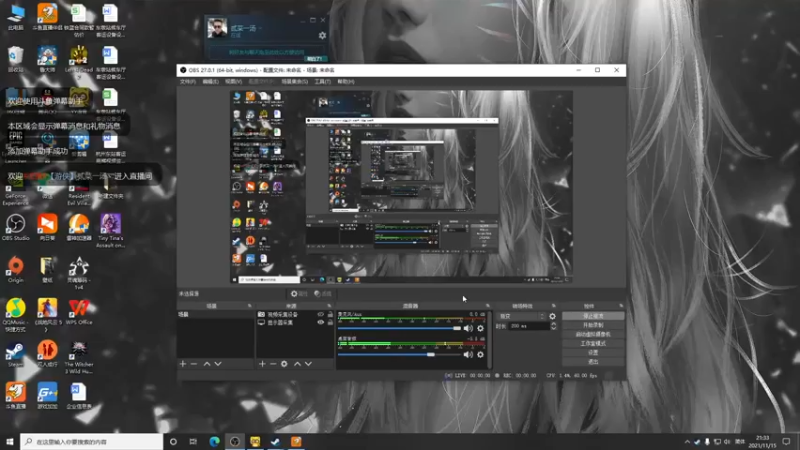Click the gear icon in the chat popup window

tap(322, 36)
